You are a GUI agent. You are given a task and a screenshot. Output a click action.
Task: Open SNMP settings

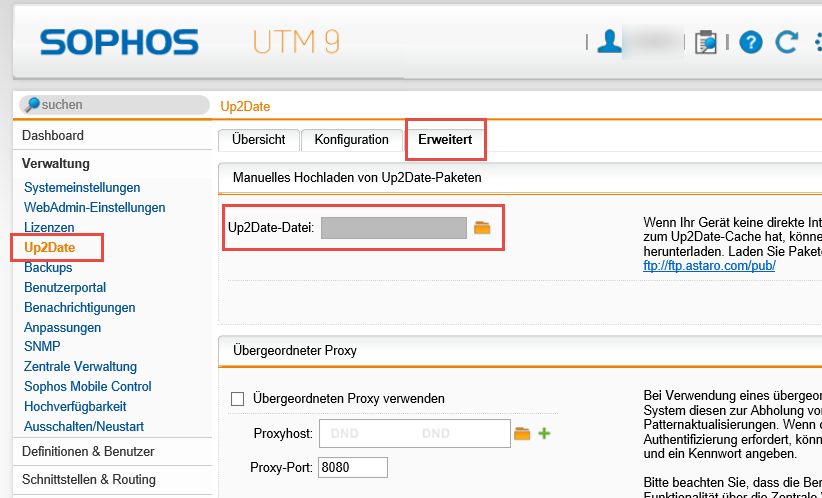[x=42, y=347]
